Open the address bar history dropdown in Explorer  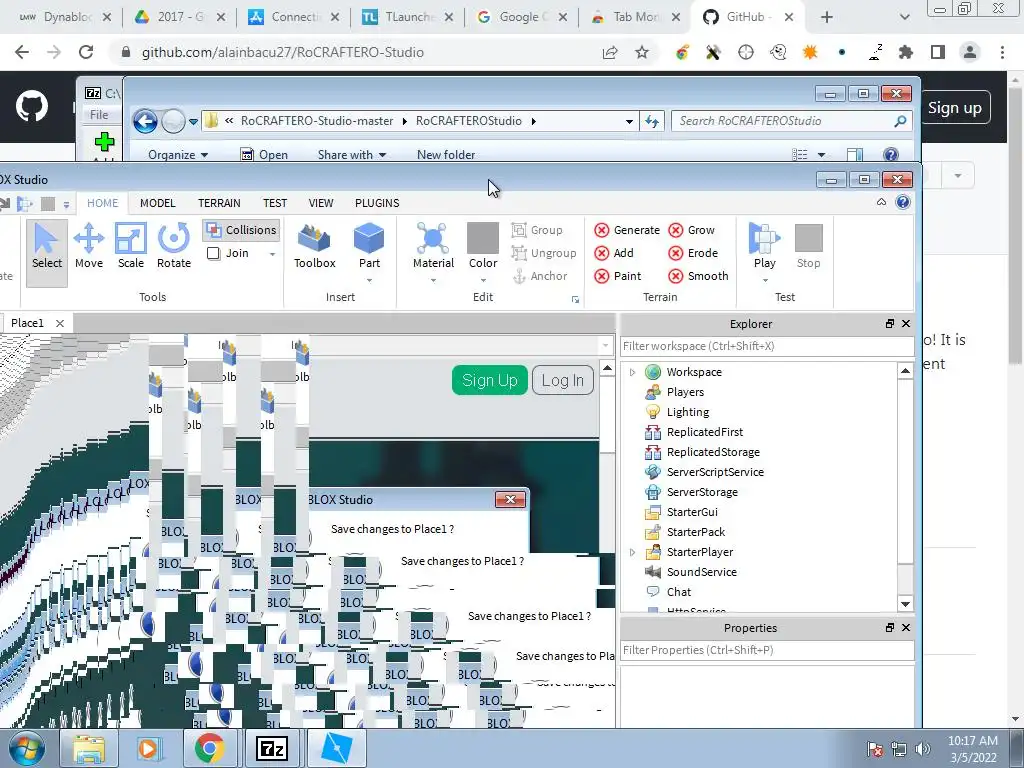point(629,121)
